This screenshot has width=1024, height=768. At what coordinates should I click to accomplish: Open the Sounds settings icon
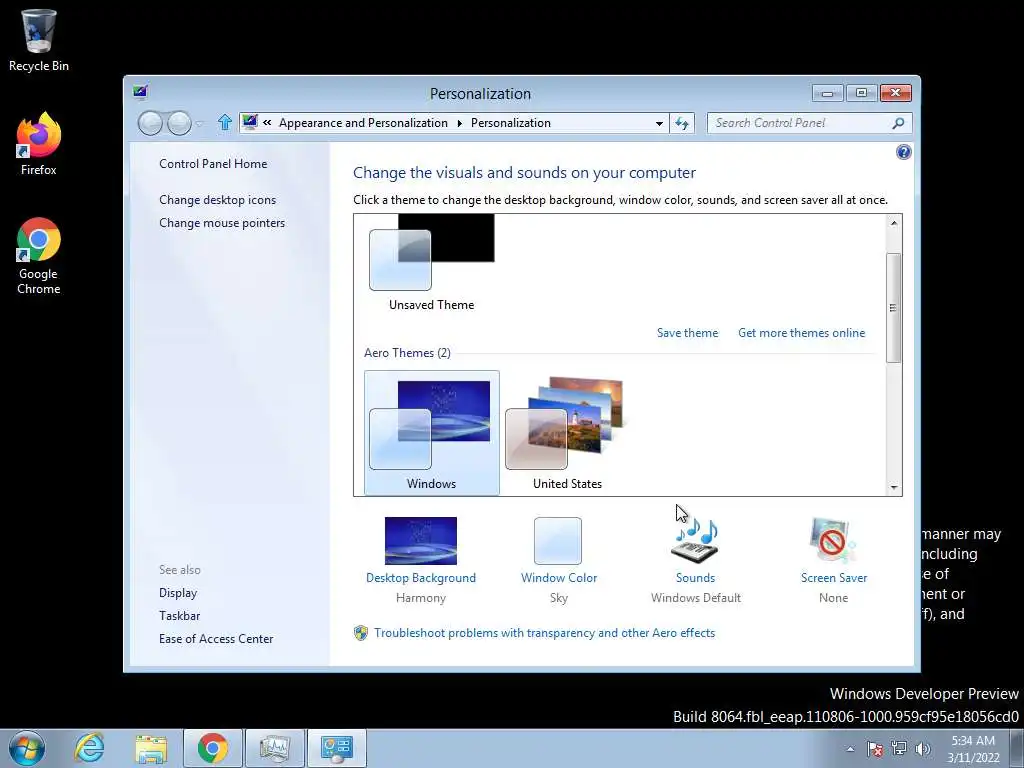pyautogui.click(x=695, y=541)
